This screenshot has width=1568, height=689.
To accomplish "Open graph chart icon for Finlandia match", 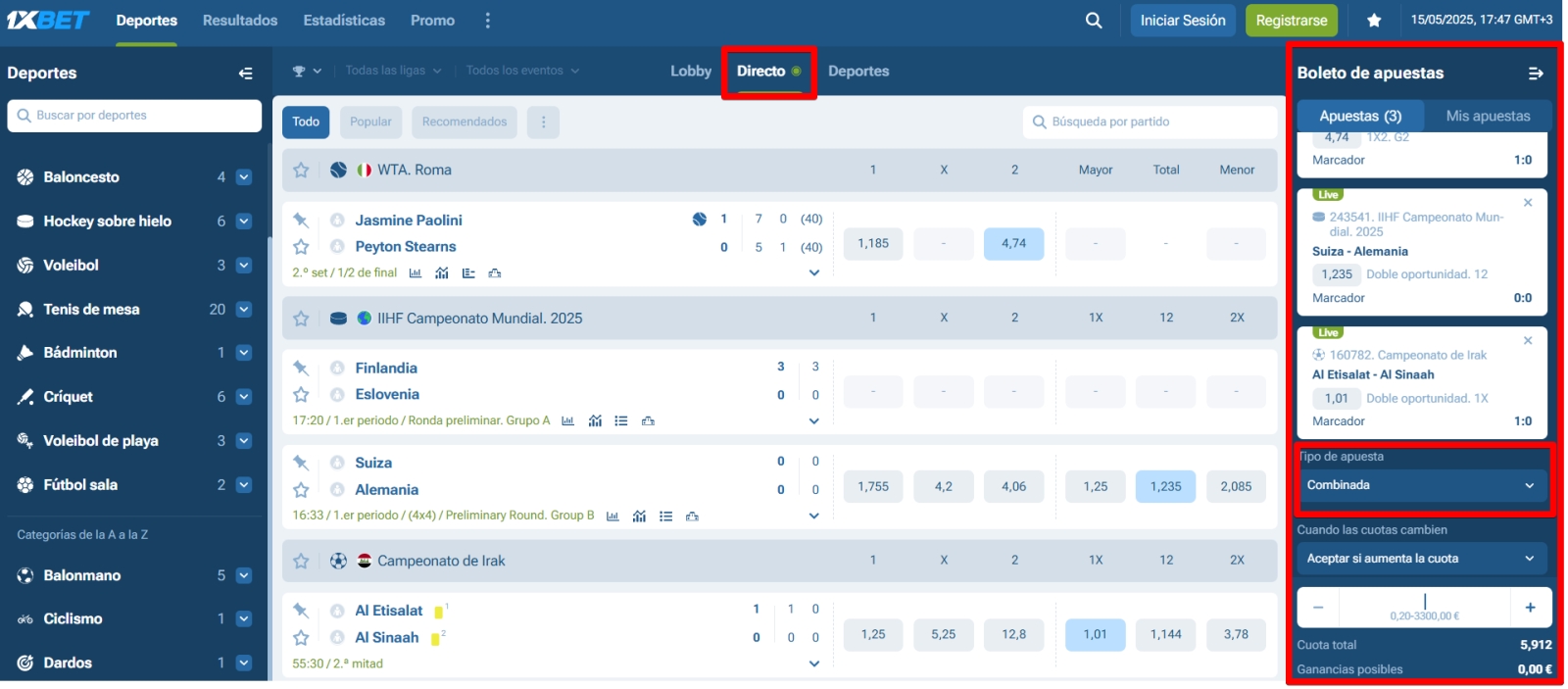I will tap(595, 421).
